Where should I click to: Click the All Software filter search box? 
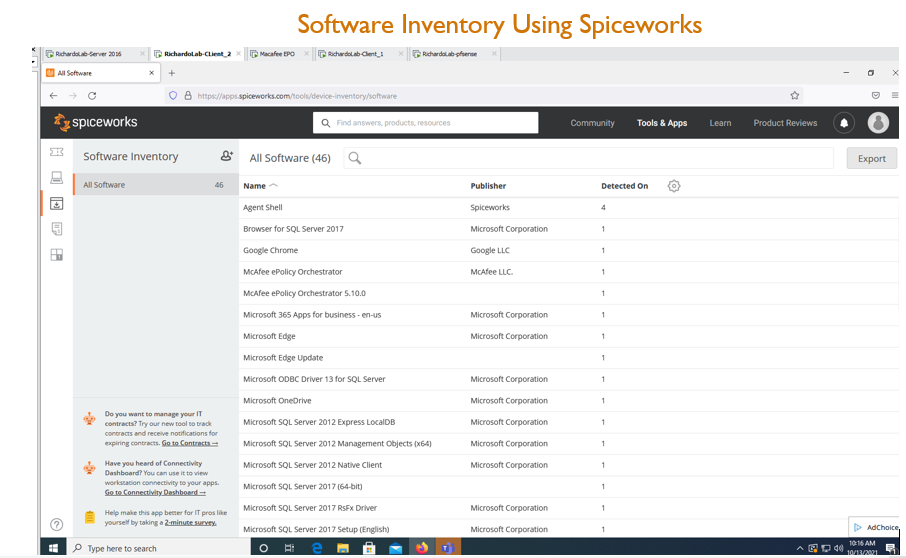click(588, 158)
